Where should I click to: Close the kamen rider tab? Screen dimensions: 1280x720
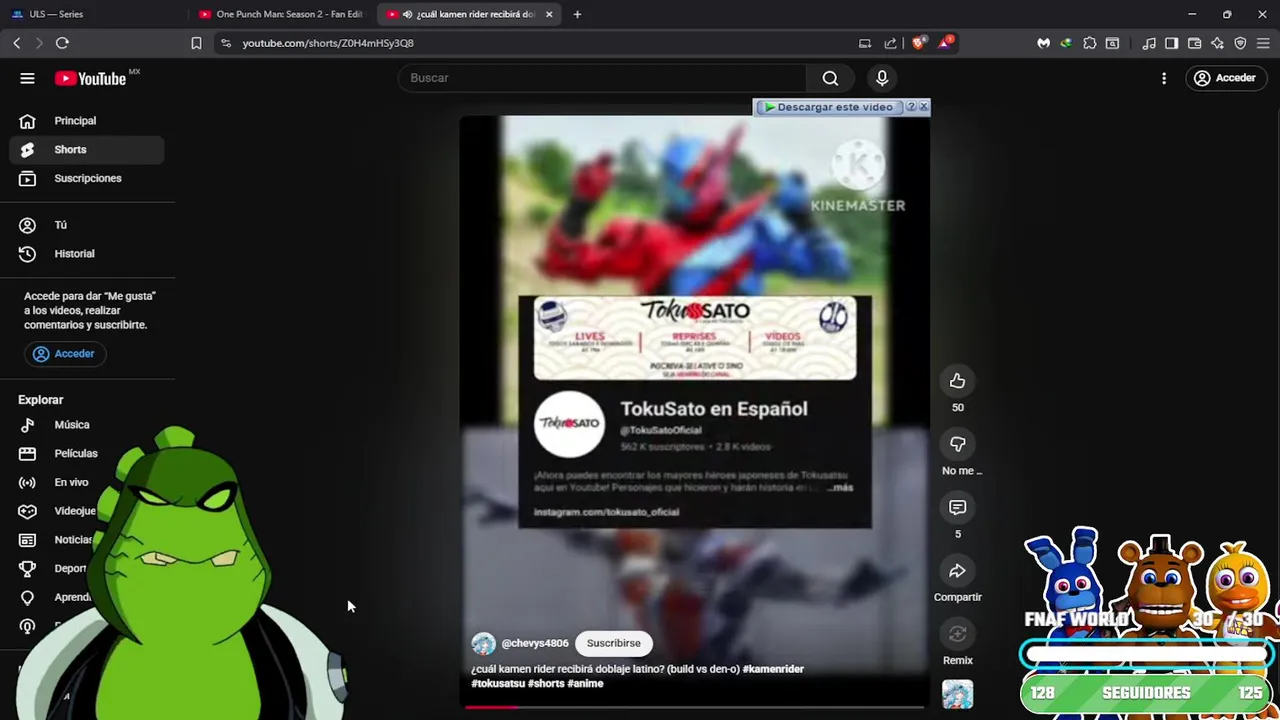pos(549,14)
